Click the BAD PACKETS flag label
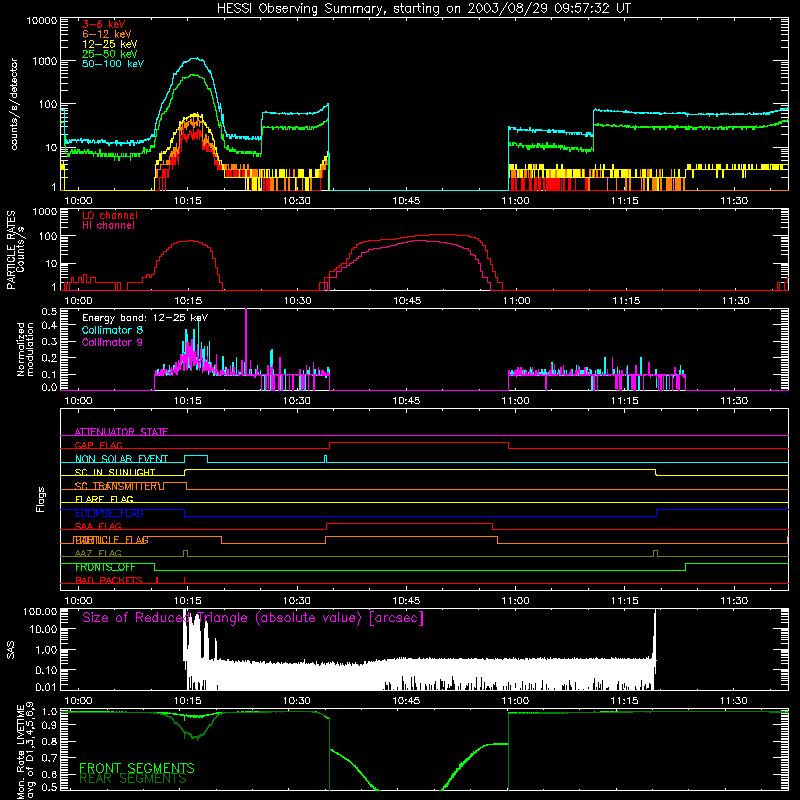 pyautogui.click(x=109, y=581)
